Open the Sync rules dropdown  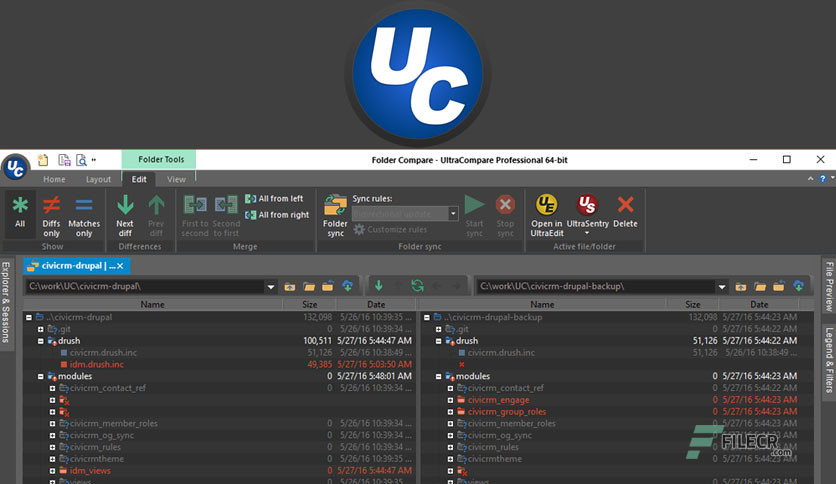[453, 213]
